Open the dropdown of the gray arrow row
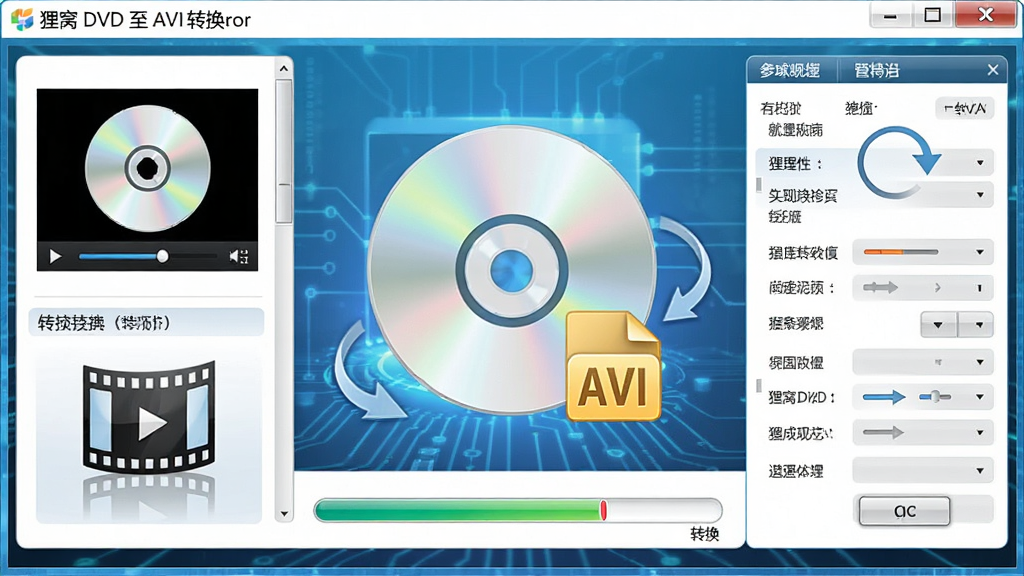This screenshot has height=576, width=1024. click(x=980, y=432)
